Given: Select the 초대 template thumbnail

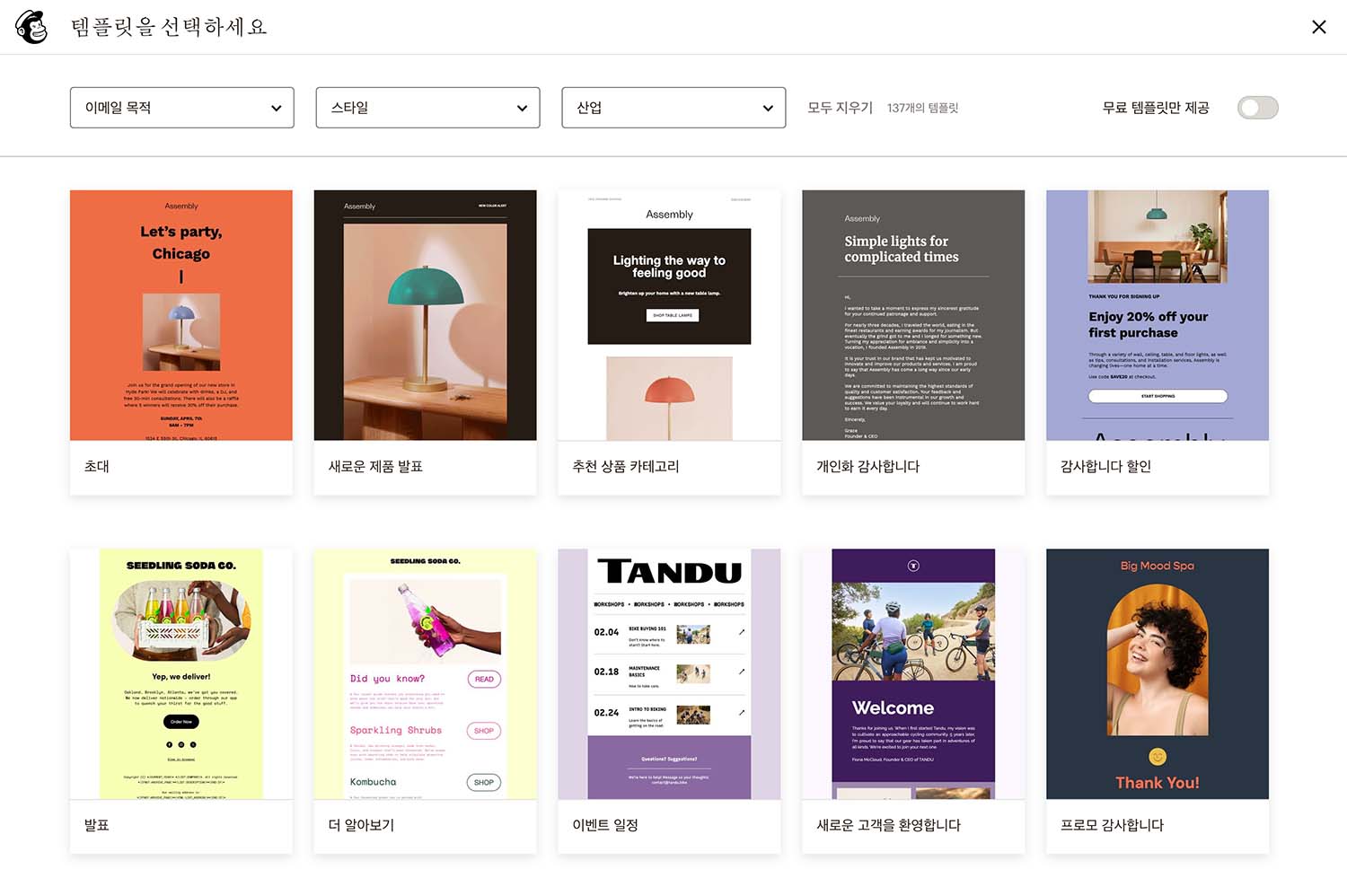Looking at the screenshot, I should point(181,315).
